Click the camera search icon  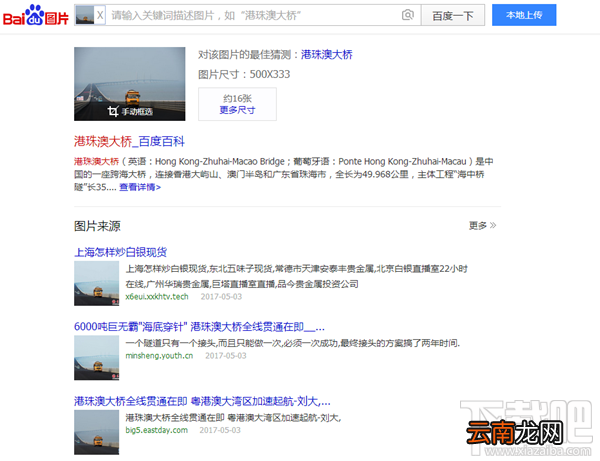[x=408, y=15]
